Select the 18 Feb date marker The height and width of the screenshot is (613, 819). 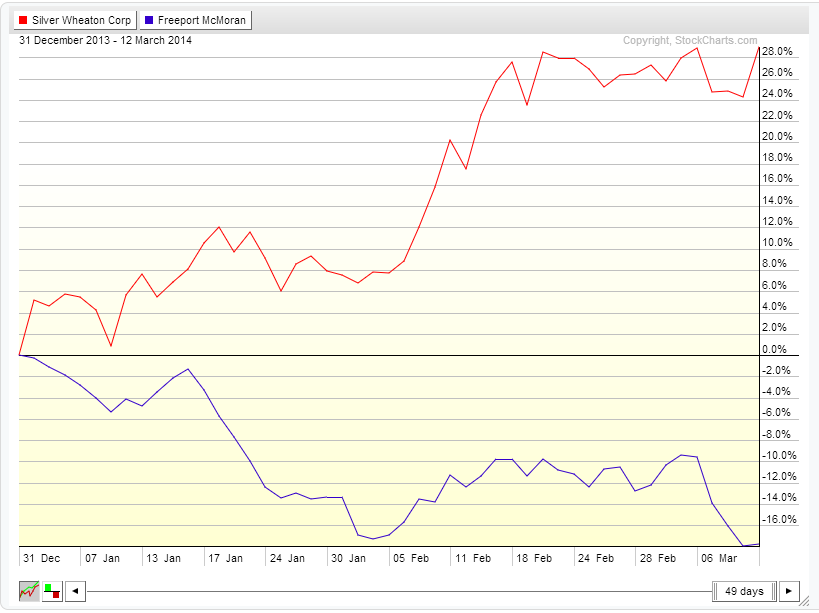pyautogui.click(x=535, y=557)
